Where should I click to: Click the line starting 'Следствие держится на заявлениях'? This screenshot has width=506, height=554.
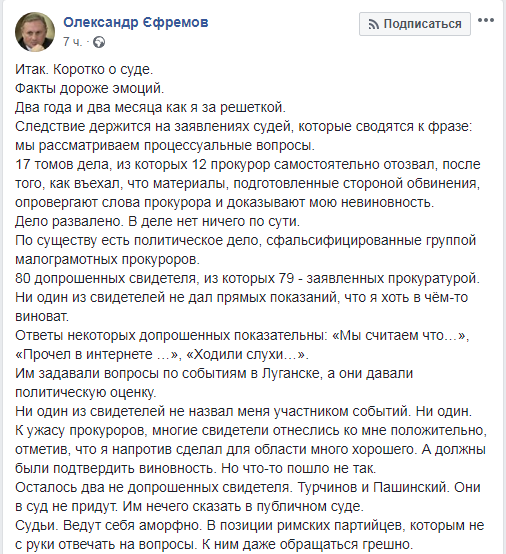[x=244, y=126]
